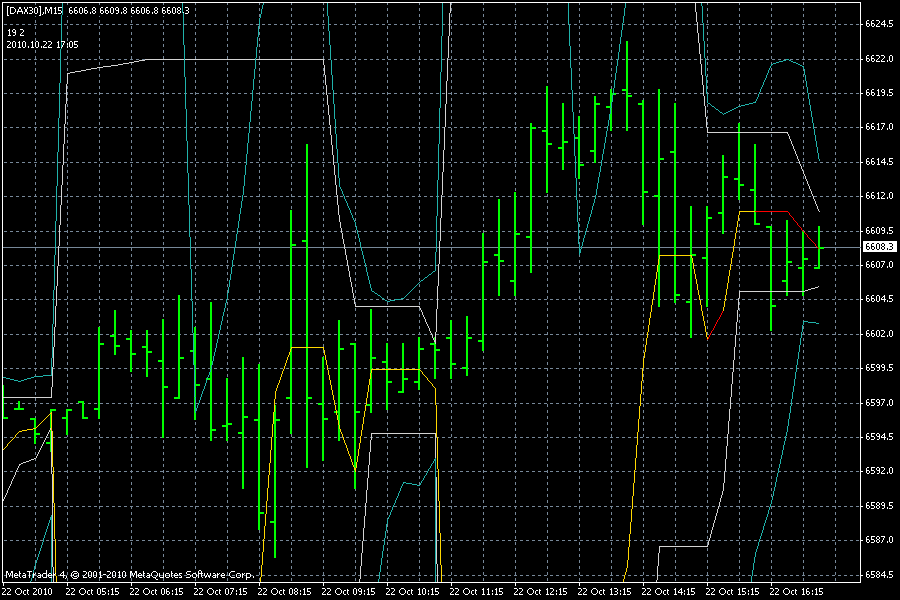Click the current price tag 6608.3
900x600 pixels.
click(879, 246)
